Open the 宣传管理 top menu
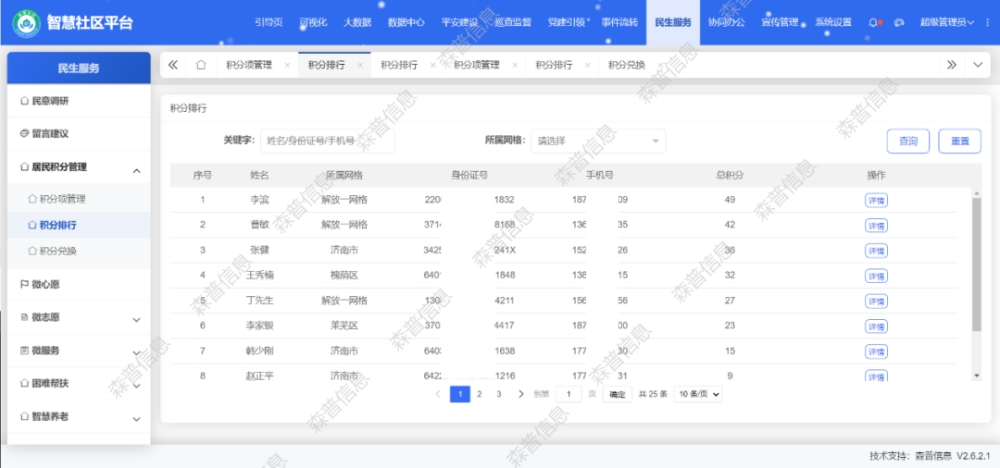1000x468 pixels. tap(780, 22)
